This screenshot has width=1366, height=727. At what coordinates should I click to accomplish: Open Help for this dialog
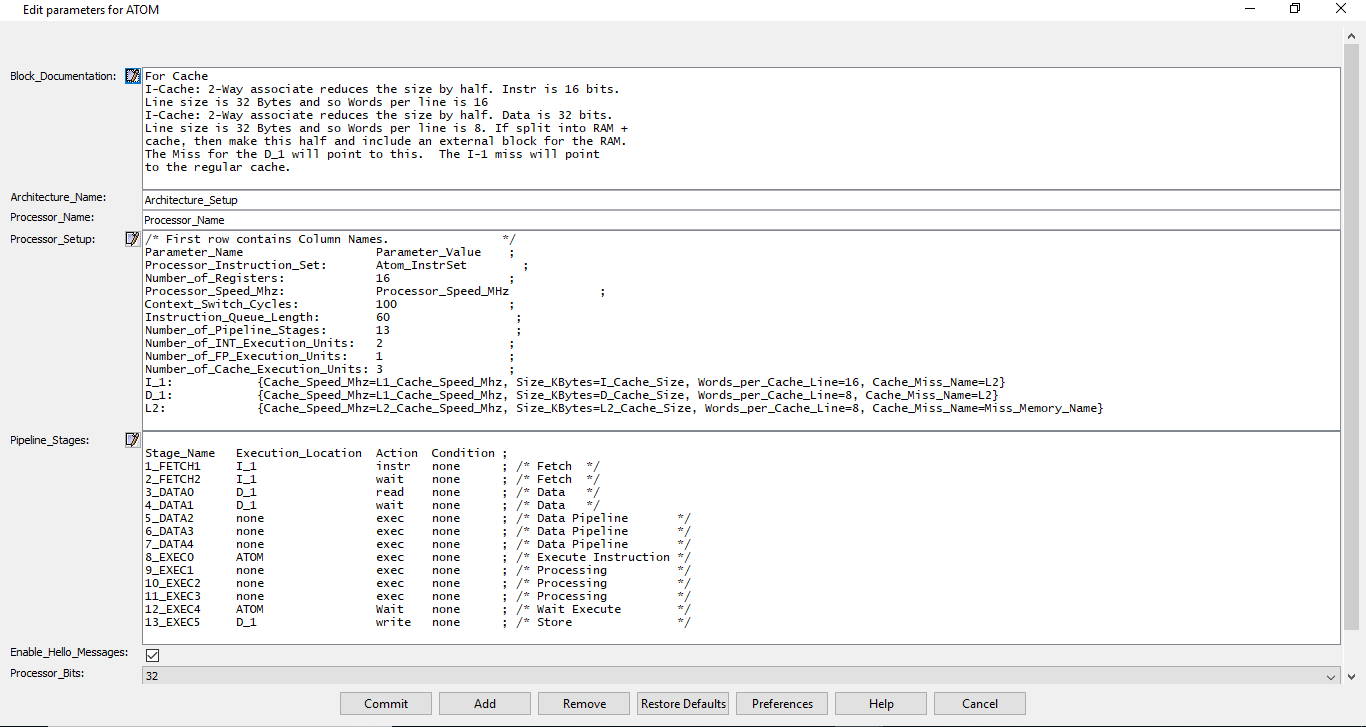pyautogui.click(x=881, y=704)
